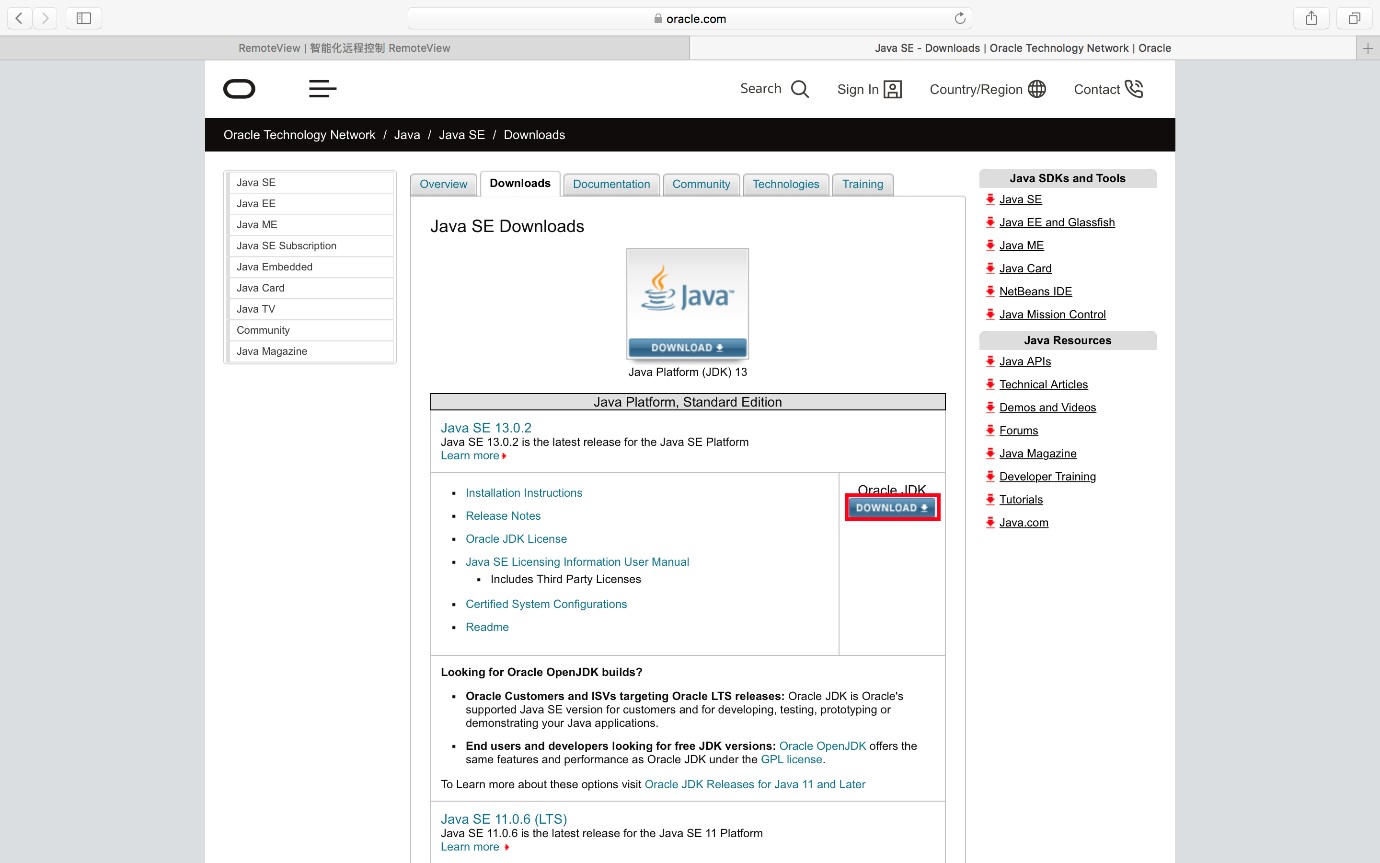Switch to the RemoteView browser tab

tap(345, 48)
